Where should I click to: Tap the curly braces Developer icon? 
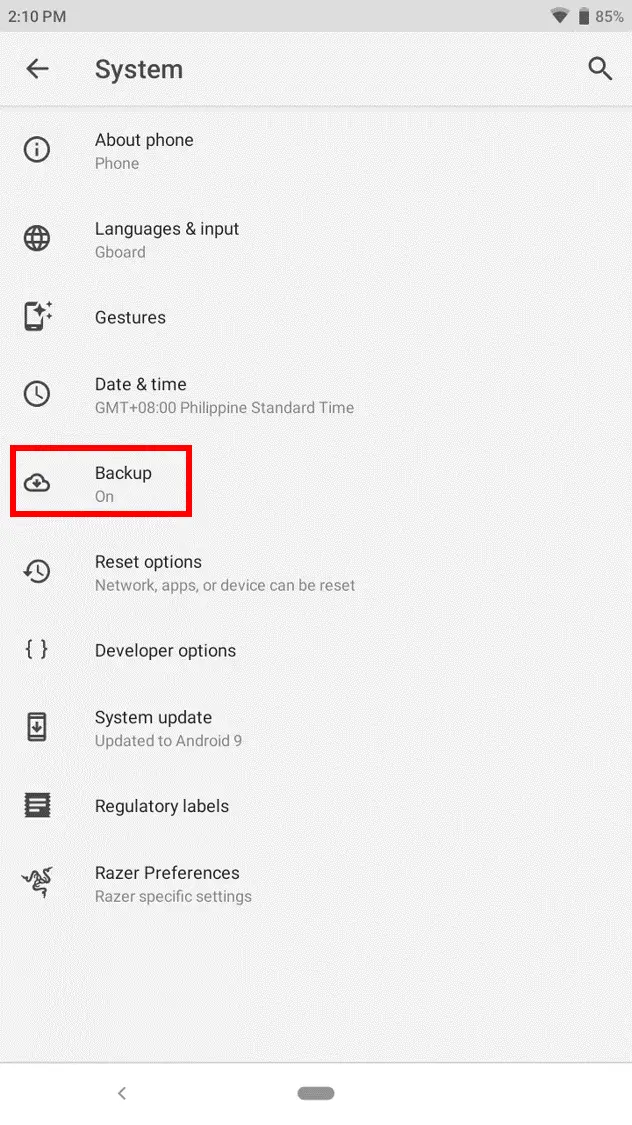click(x=37, y=649)
